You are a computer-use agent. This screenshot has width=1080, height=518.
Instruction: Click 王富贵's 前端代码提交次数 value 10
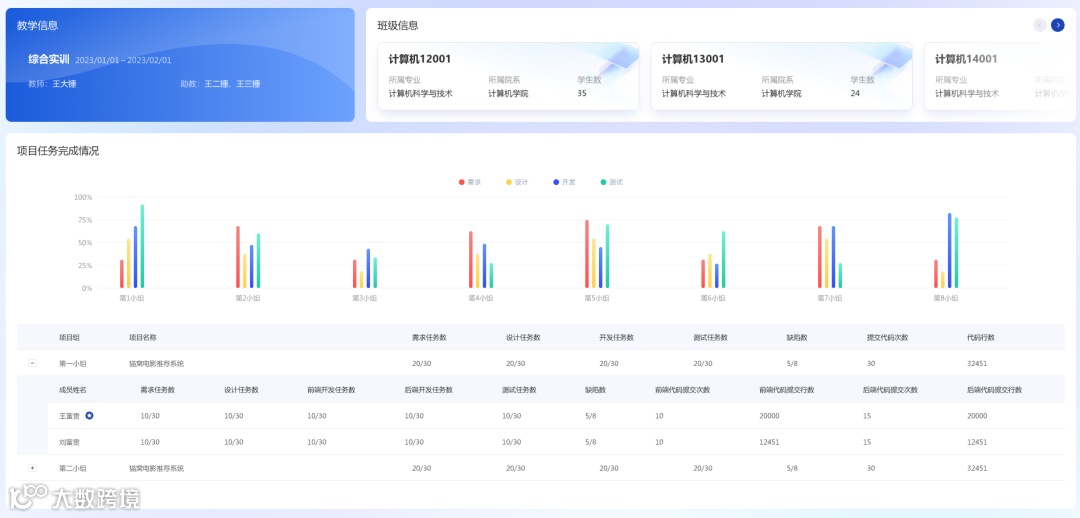[659, 416]
